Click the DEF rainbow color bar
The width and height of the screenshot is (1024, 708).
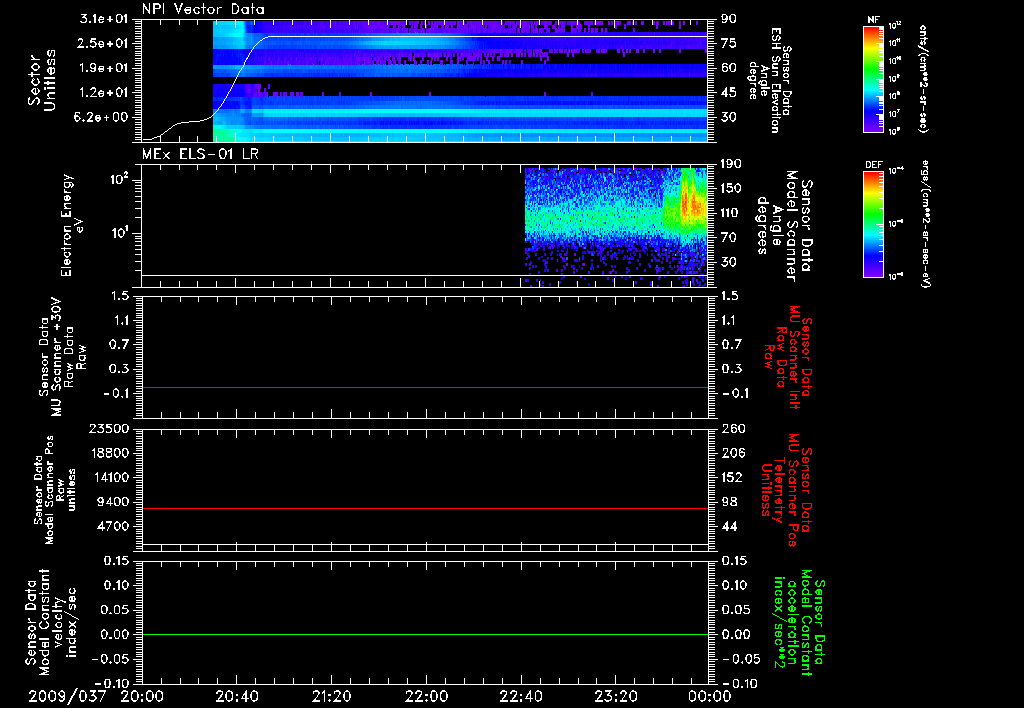pos(874,224)
